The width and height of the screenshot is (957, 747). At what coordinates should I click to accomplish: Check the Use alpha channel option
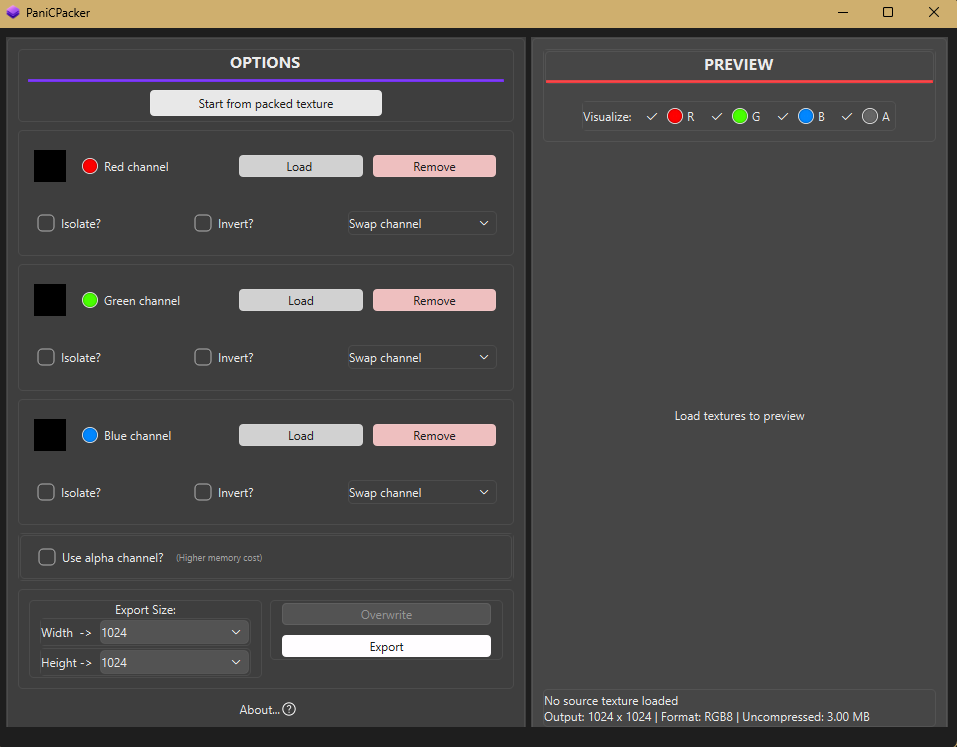tap(47, 557)
